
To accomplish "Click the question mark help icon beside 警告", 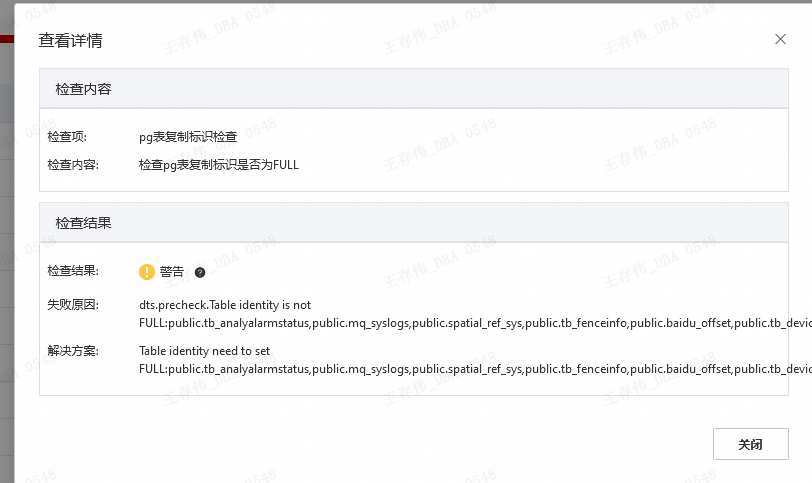I will coord(200,272).
